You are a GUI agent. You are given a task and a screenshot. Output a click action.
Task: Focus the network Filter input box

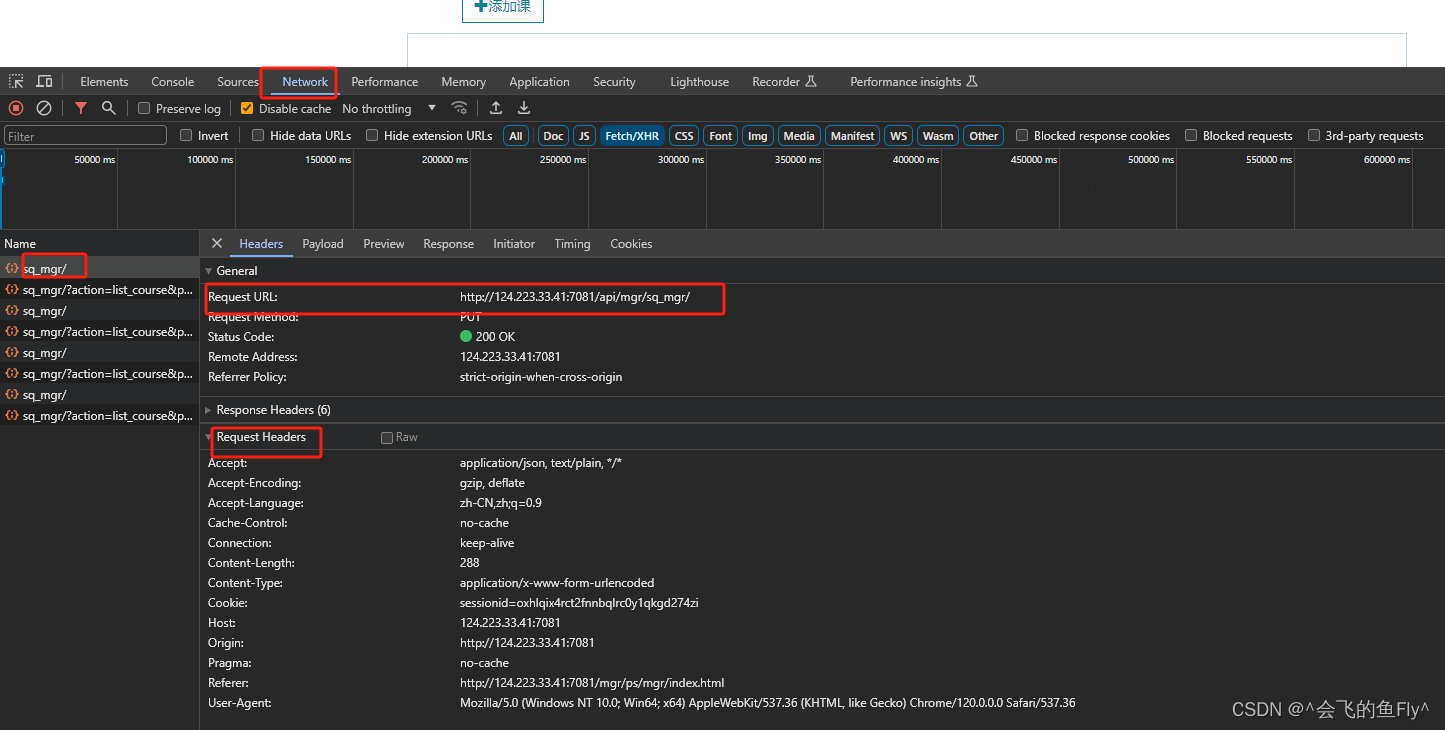pos(85,136)
